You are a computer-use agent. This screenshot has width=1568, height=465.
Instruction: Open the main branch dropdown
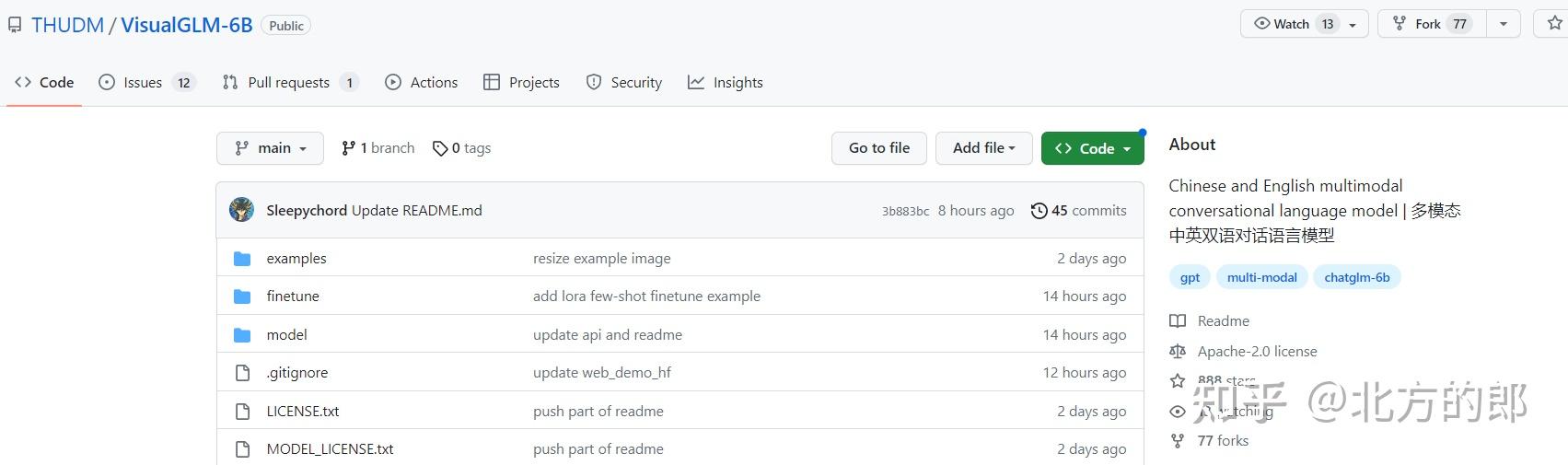pos(270,148)
